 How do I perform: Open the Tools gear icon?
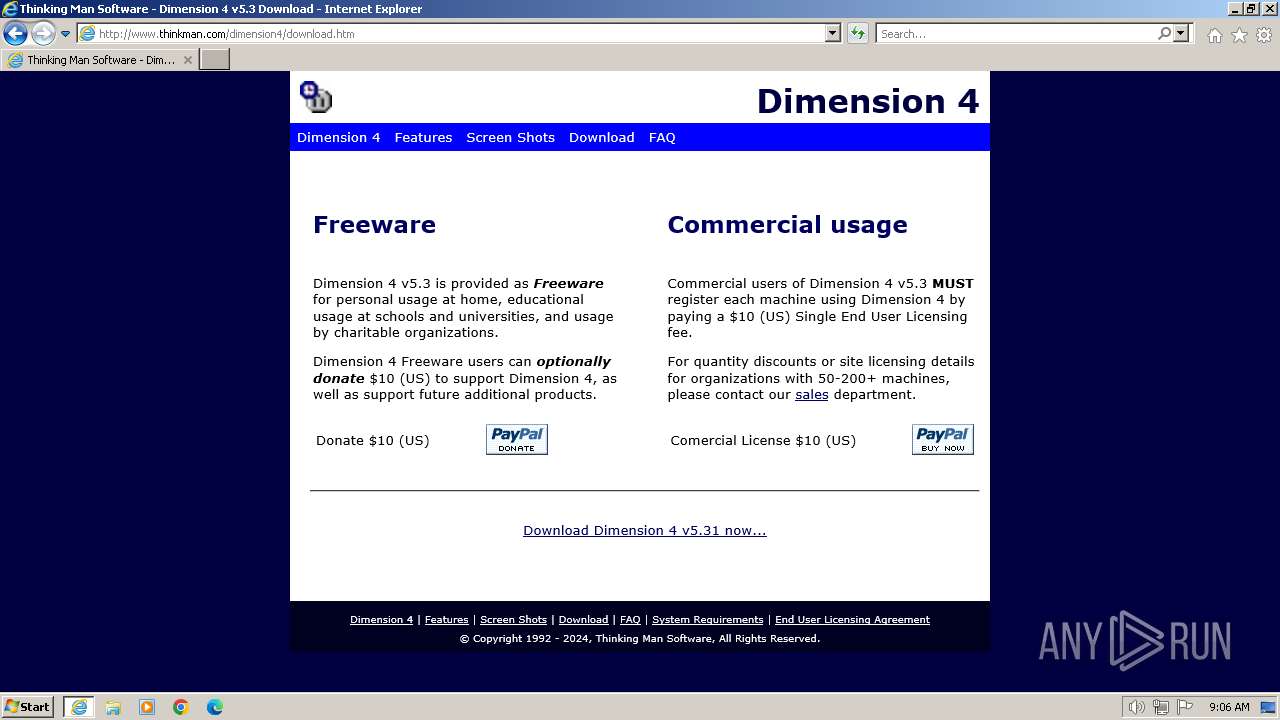[1264, 35]
